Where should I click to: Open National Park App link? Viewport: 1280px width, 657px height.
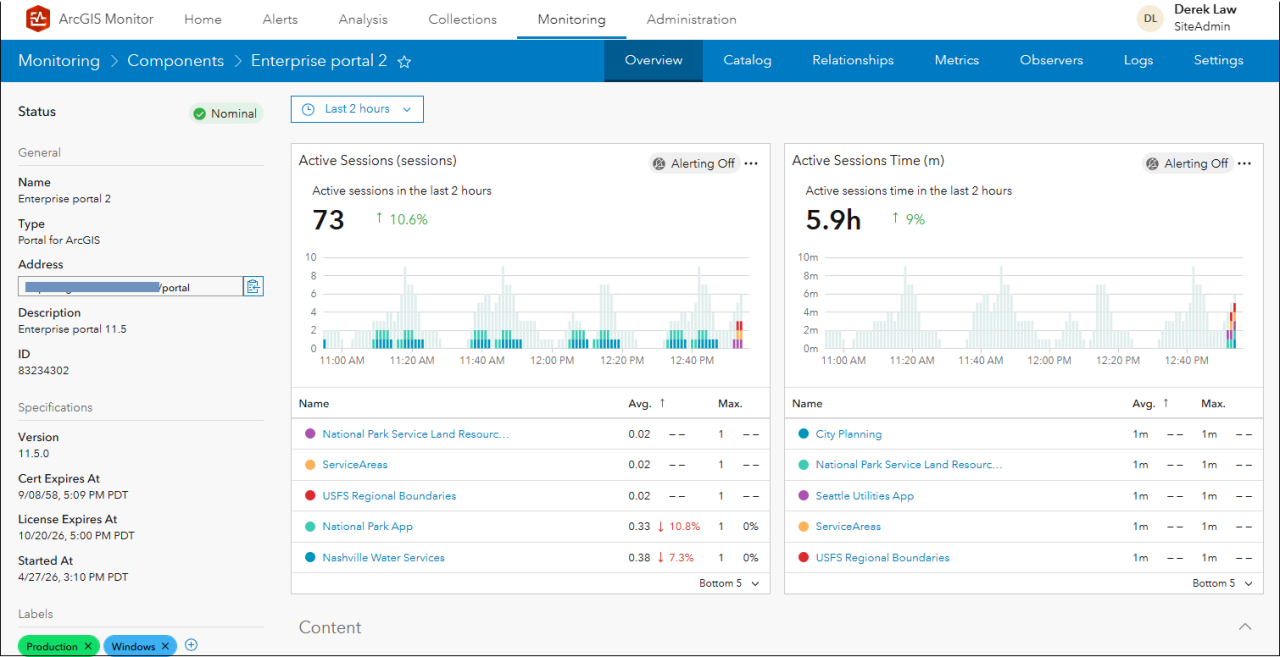coord(367,527)
